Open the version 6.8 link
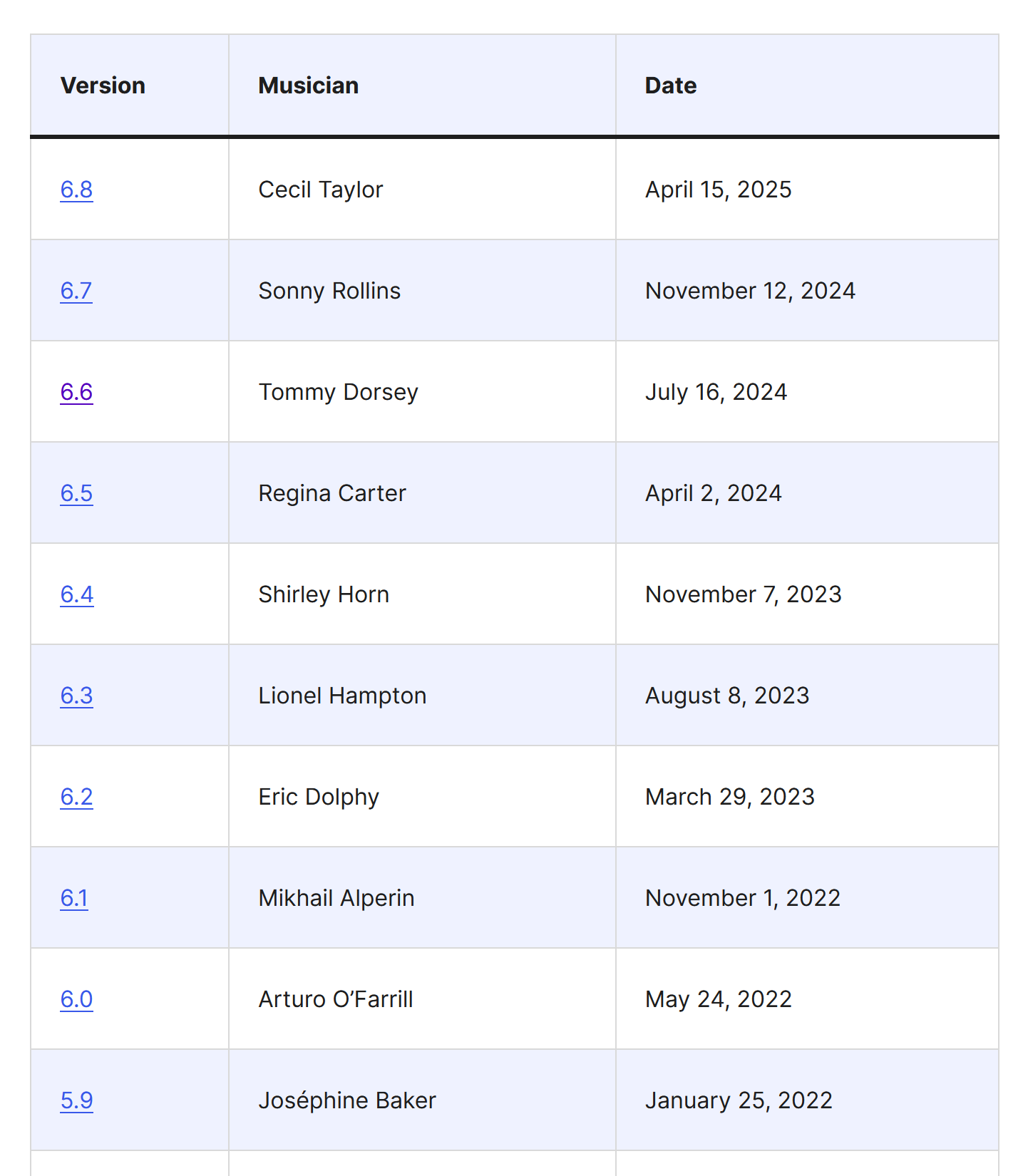Image resolution: width=1028 pixels, height=1176 pixels. [76, 190]
